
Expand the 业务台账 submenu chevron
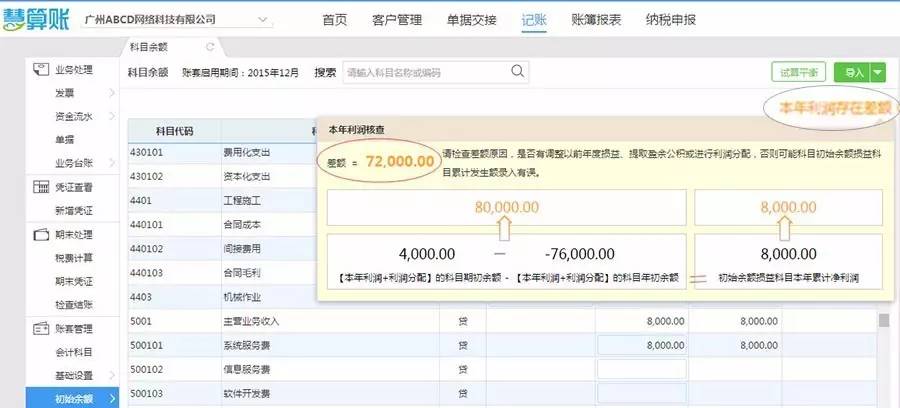(111, 163)
